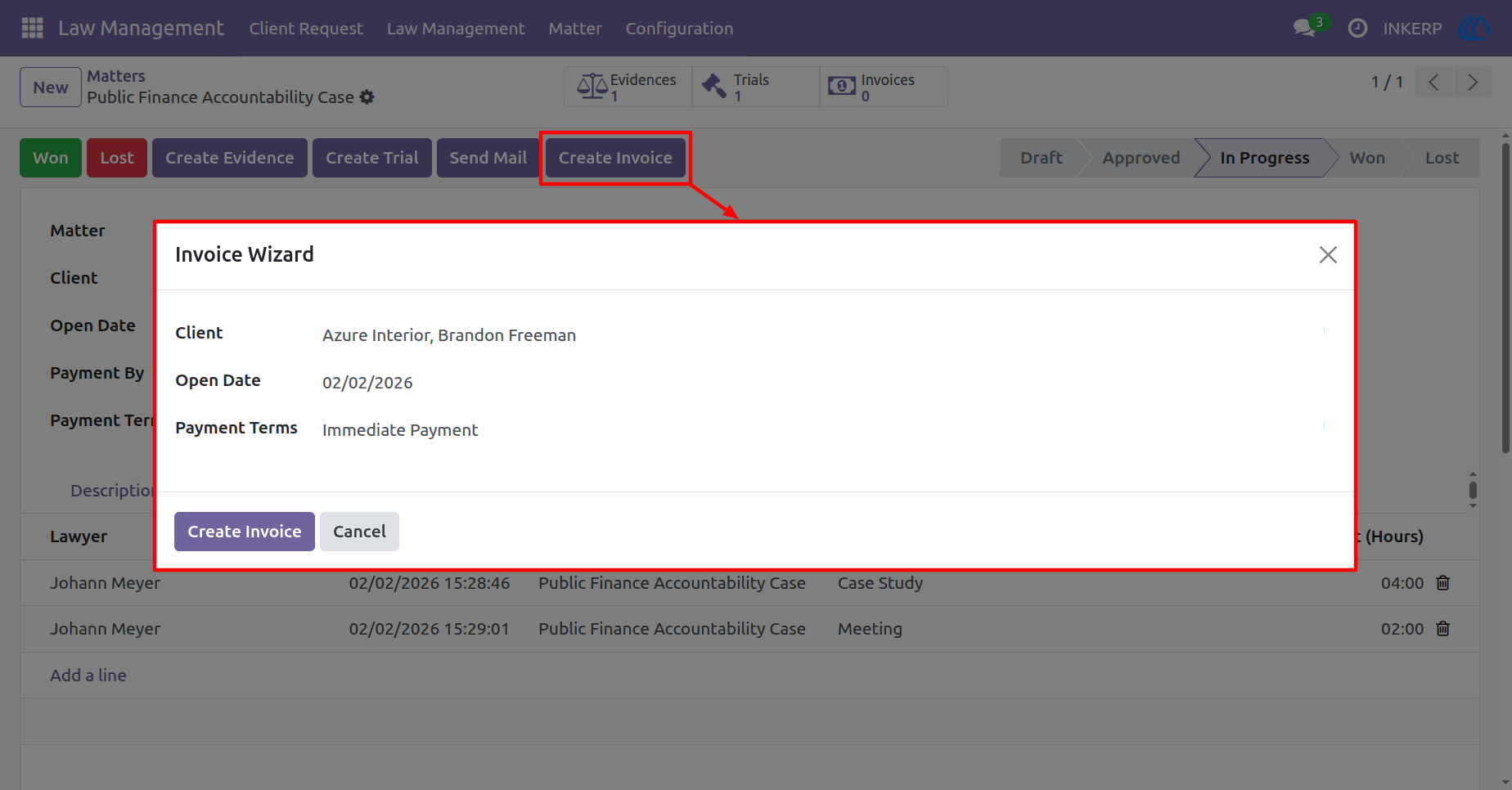Open Evidences smart button with scales icon
This screenshot has height=790, width=1512.
coord(628,87)
